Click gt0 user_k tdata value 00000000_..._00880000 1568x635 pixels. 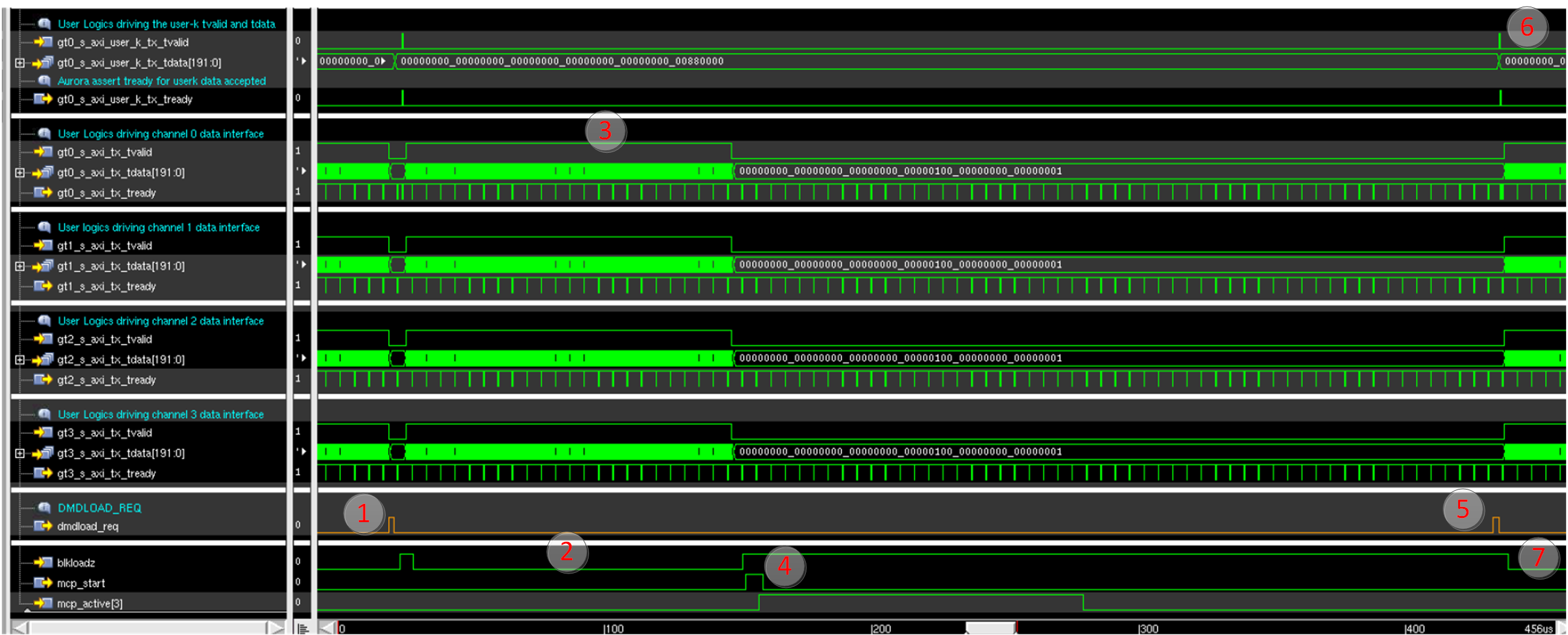(x=562, y=61)
